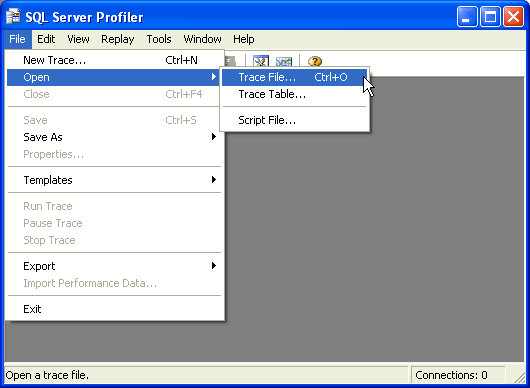Click the Performance Monitor graph toolbar icon
Image resolution: width=530 pixels, height=388 pixels.
point(284,61)
